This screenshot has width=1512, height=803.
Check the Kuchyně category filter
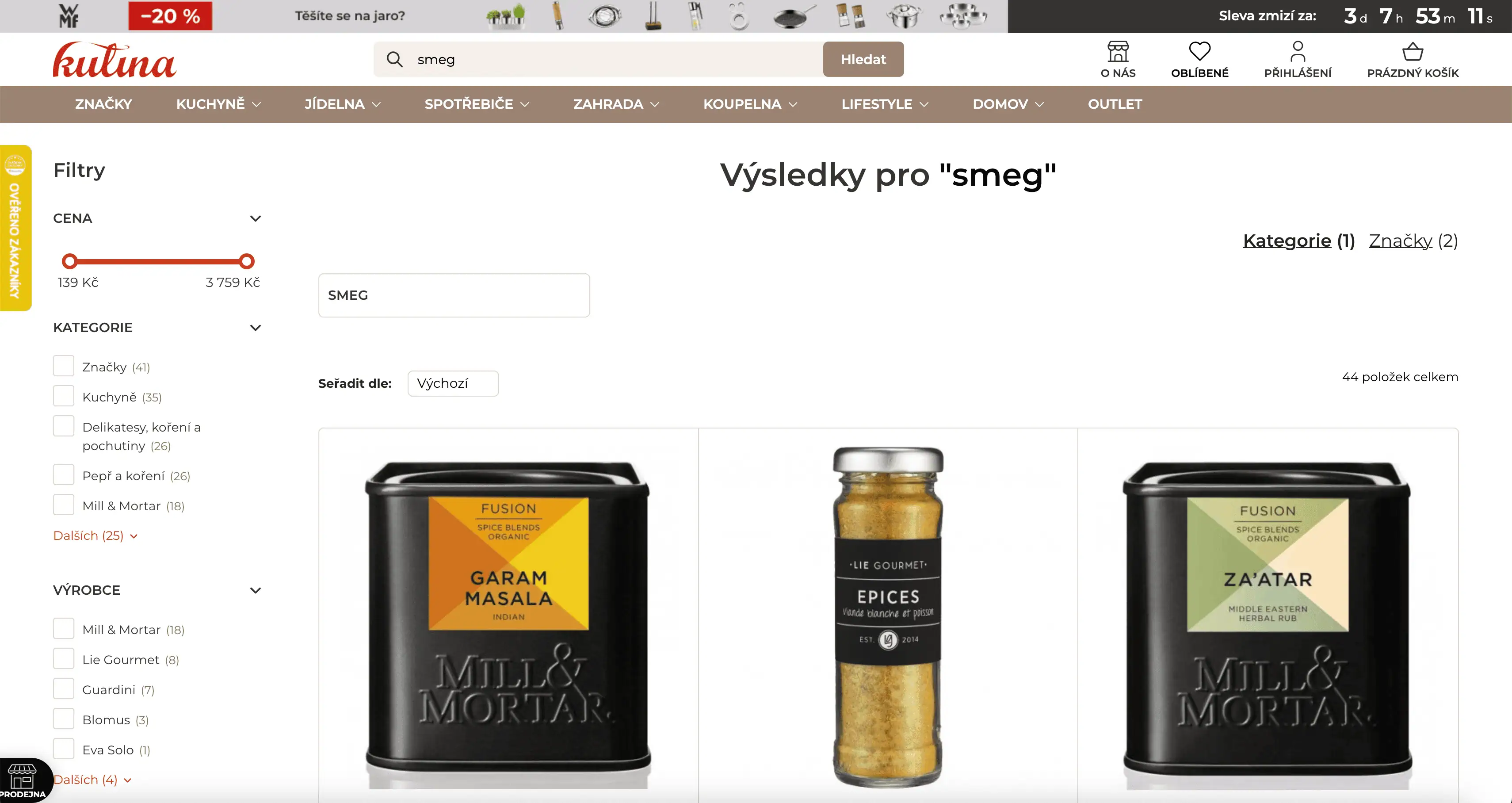coord(63,396)
